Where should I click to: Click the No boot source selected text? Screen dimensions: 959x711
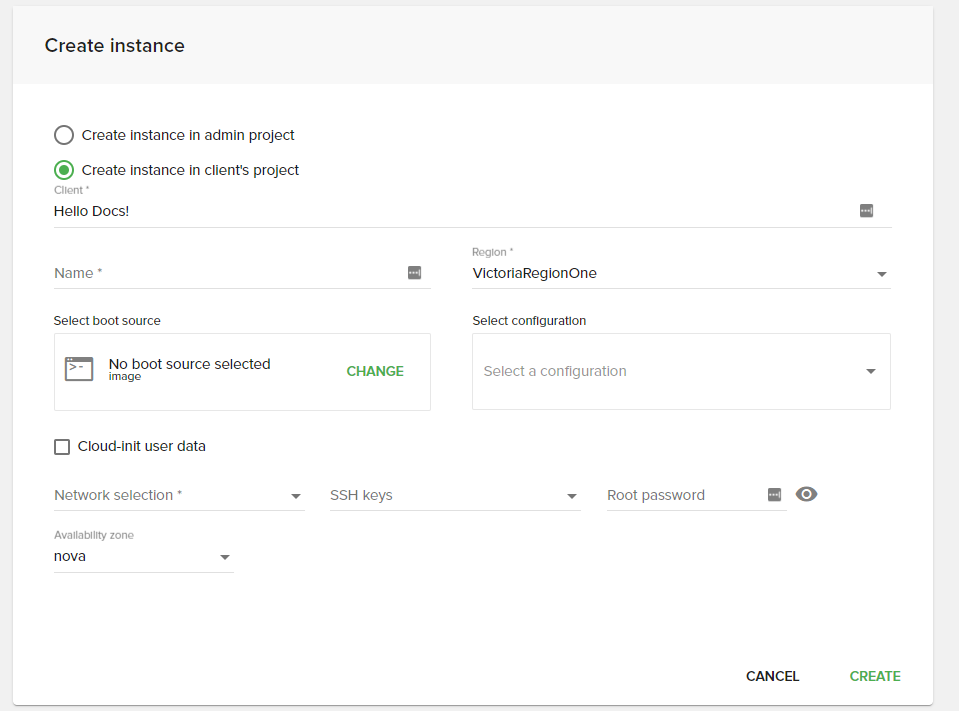coord(189,364)
